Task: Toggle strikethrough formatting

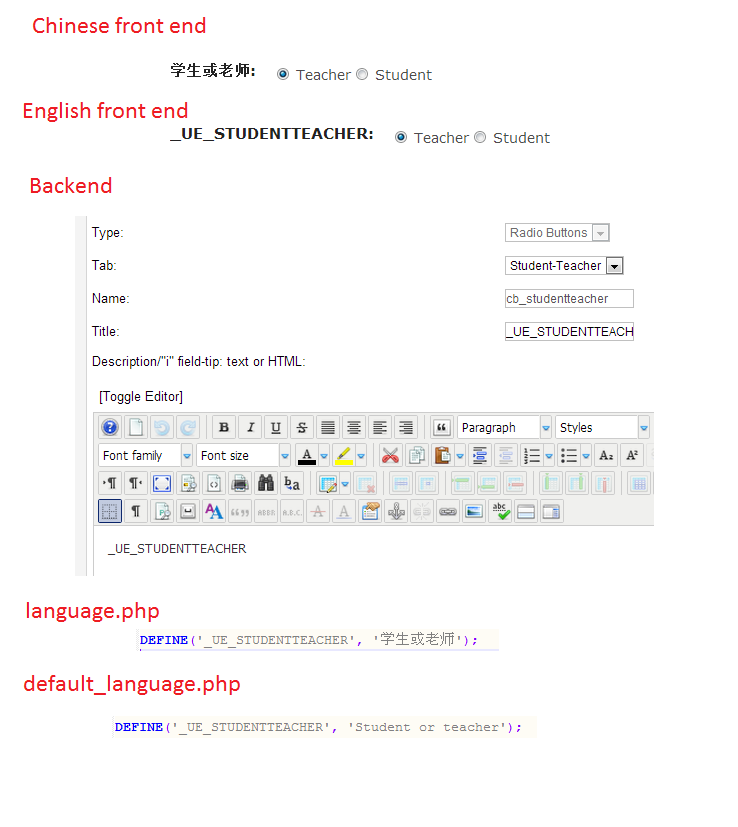Action: pos(302,427)
